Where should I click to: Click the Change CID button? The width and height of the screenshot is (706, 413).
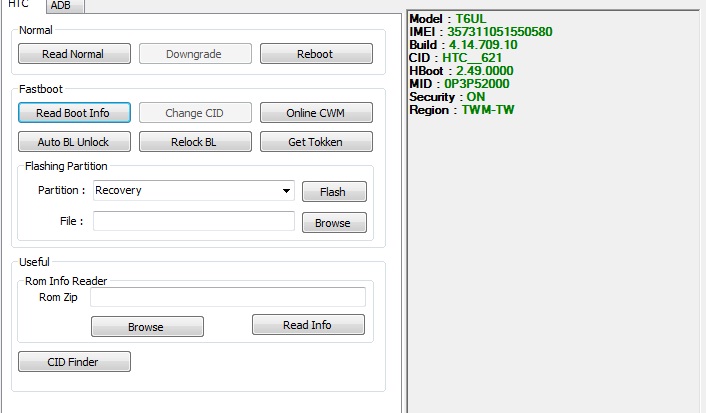point(195,113)
